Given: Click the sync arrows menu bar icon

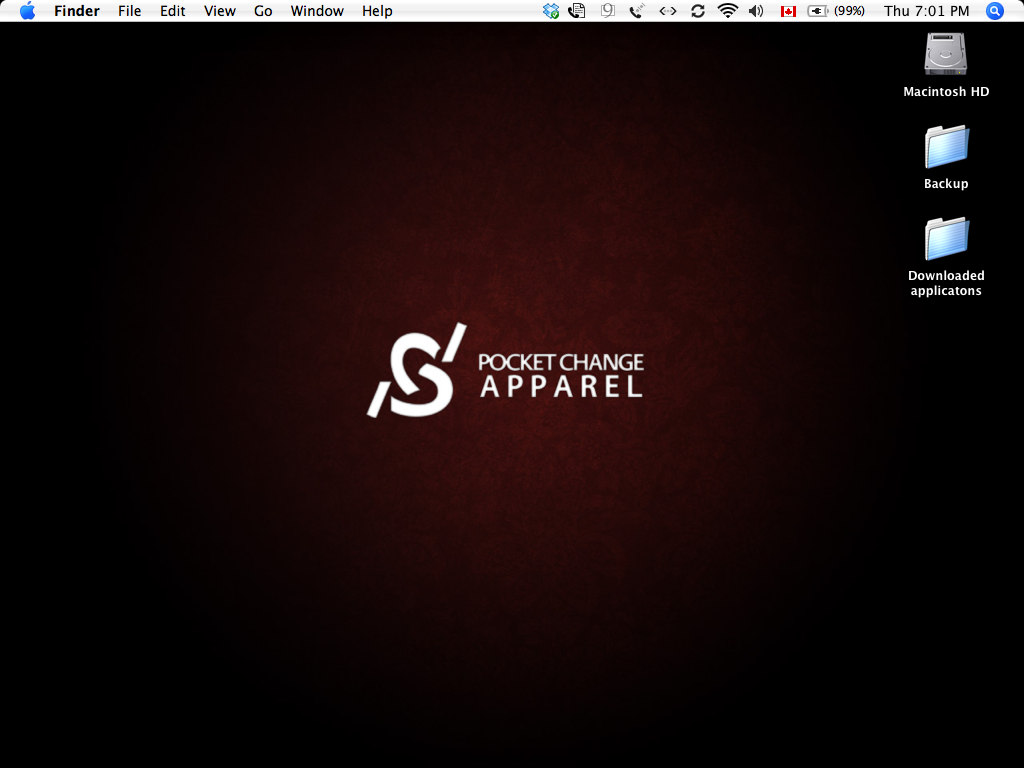Looking at the screenshot, I should click(697, 11).
